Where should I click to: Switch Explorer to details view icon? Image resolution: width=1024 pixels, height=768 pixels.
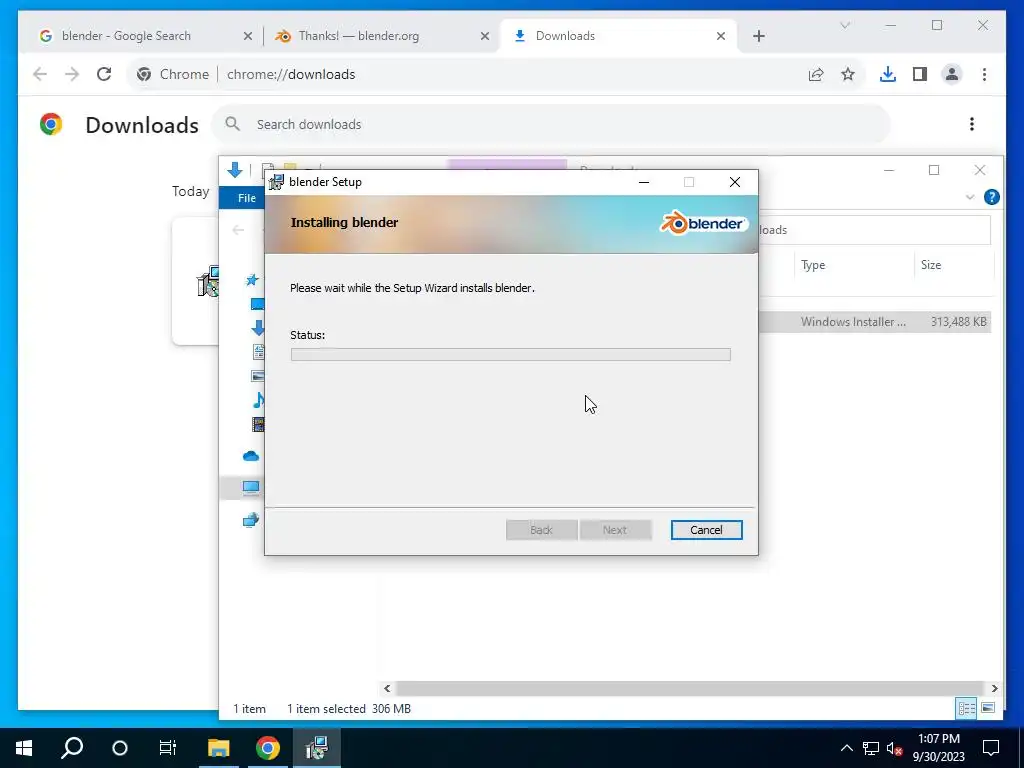click(966, 708)
